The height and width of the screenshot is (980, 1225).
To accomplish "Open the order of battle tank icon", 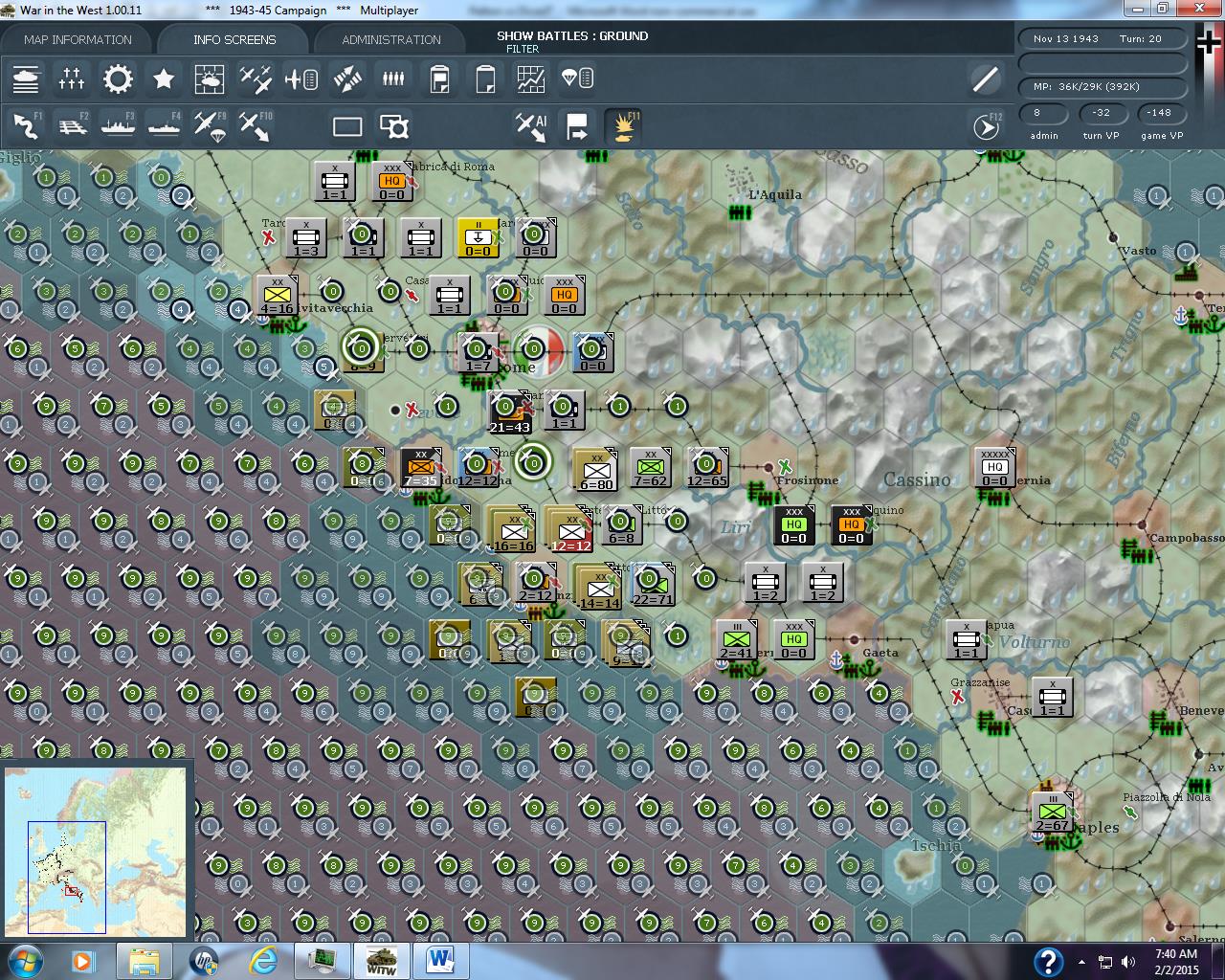I will pos(26,78).
